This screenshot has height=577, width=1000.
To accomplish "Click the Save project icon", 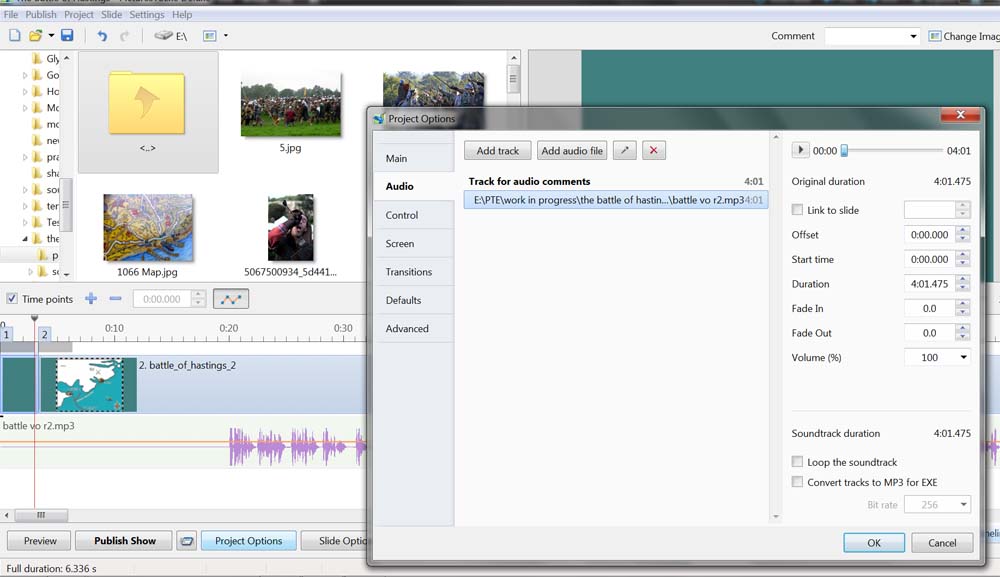I will (67, 36).
